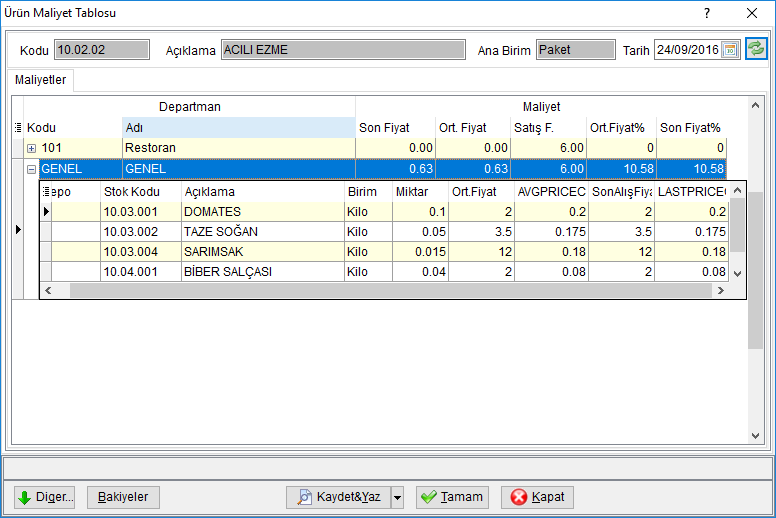Click stock code 10.04.001
Screen dimensions: 776x518
pyautogui.click(x=141, y=272)
